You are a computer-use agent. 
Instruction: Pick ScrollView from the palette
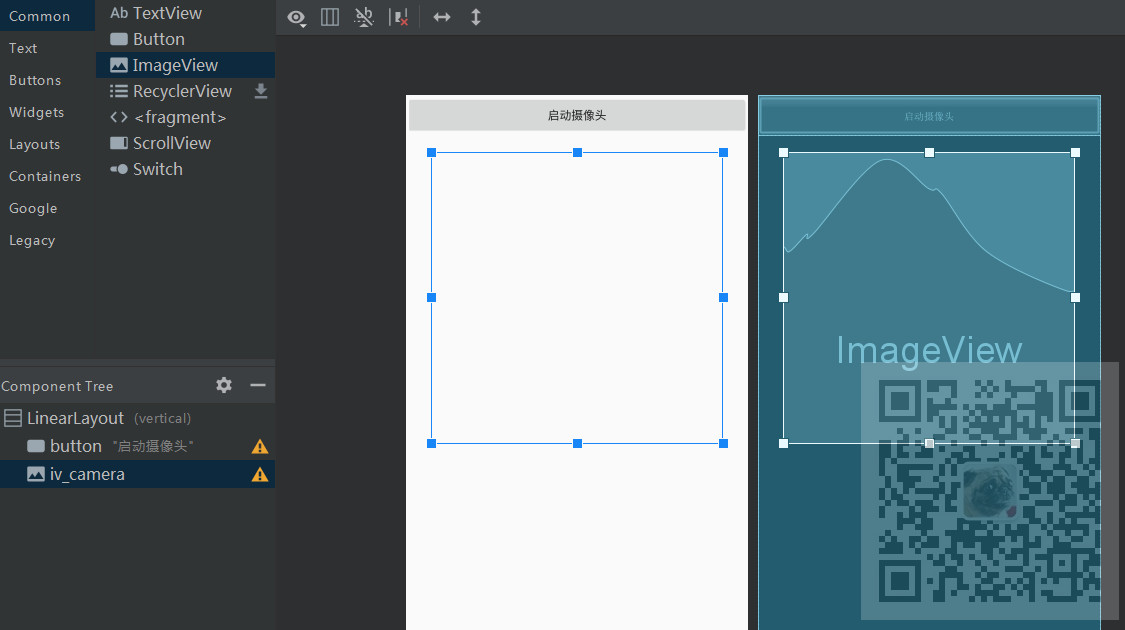(185, 143)
